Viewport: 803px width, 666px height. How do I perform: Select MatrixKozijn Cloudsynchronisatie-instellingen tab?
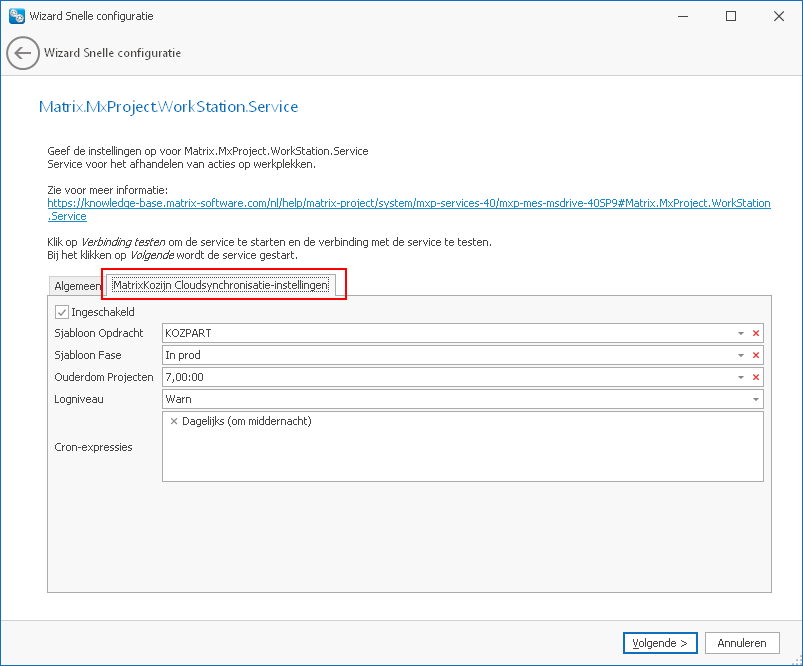(x=220, y=286)
